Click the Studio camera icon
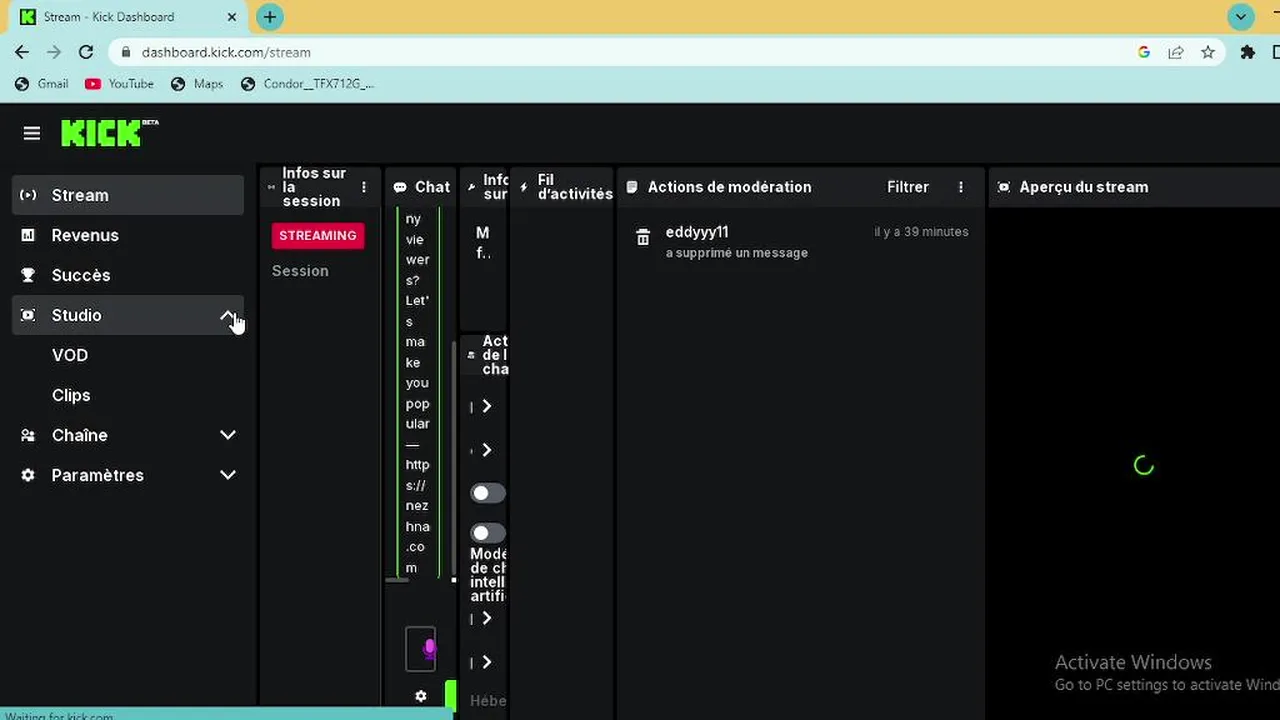The width and height of the screenshot is (1280, 720). point(28,315)
